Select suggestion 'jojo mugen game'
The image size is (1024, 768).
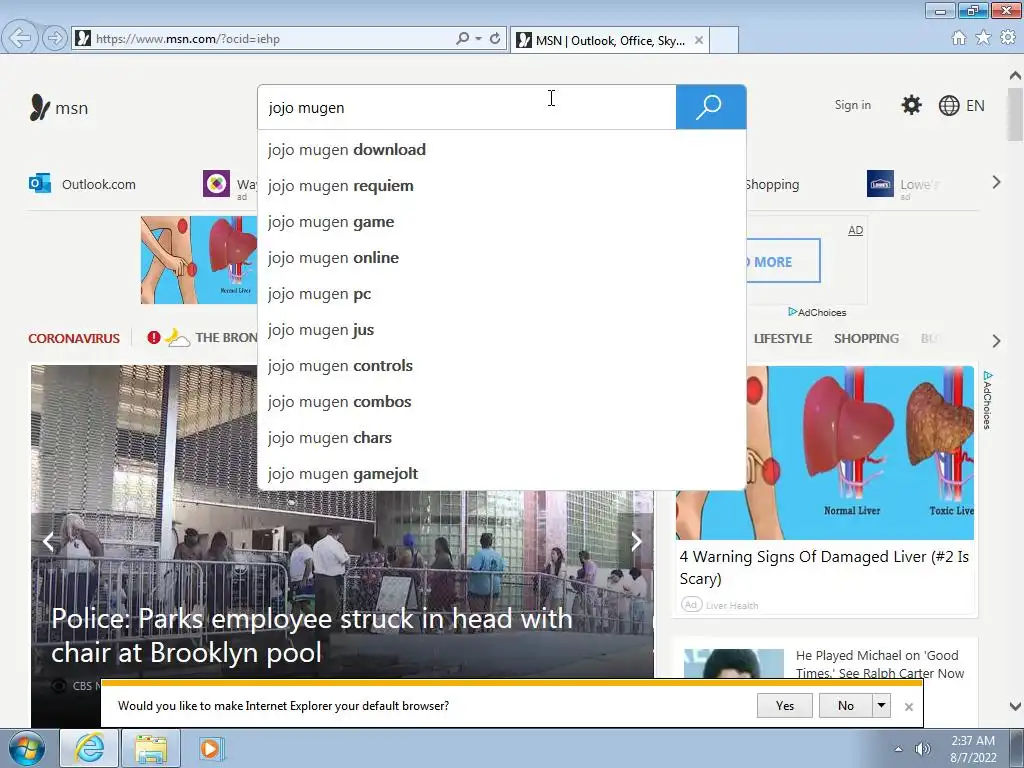tap(502, 221)
